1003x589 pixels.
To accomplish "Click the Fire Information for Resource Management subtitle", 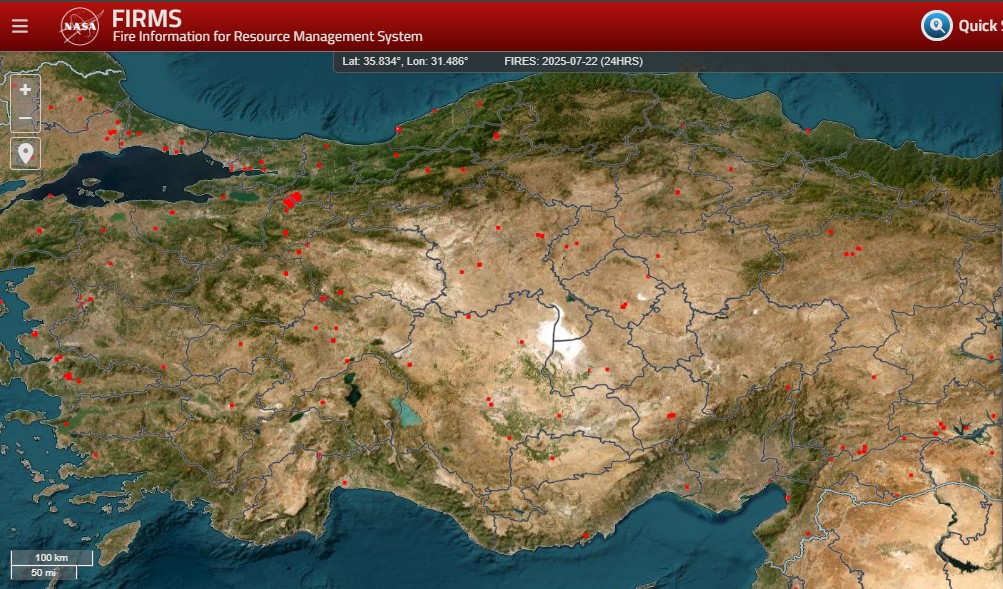I will (267, 37).
